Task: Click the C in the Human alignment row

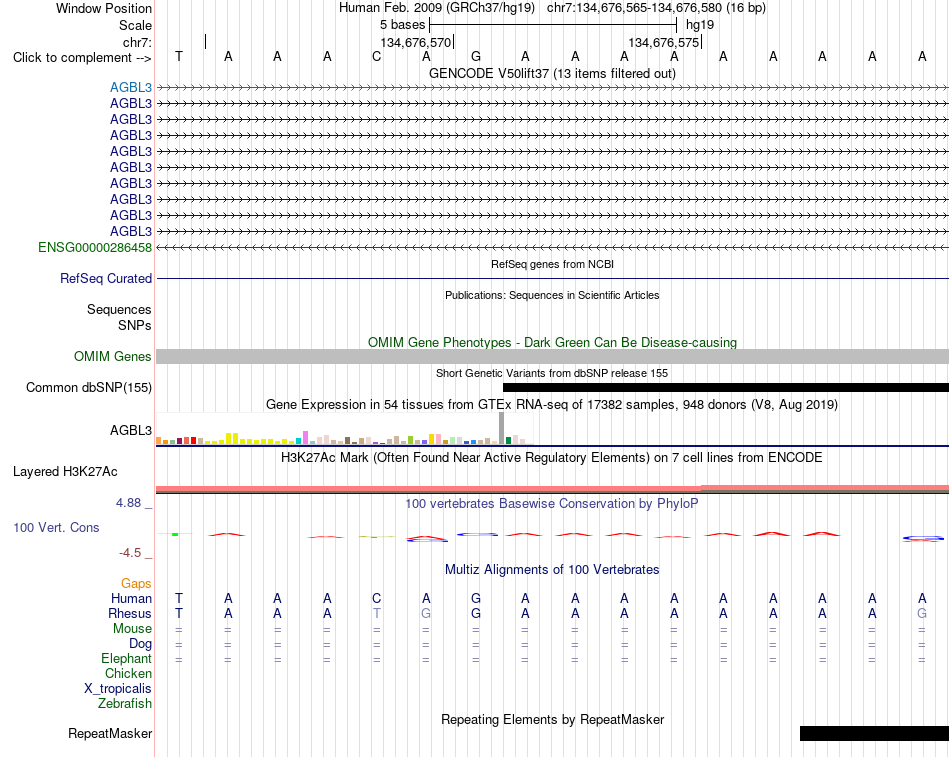Action: tap(377, 599)
